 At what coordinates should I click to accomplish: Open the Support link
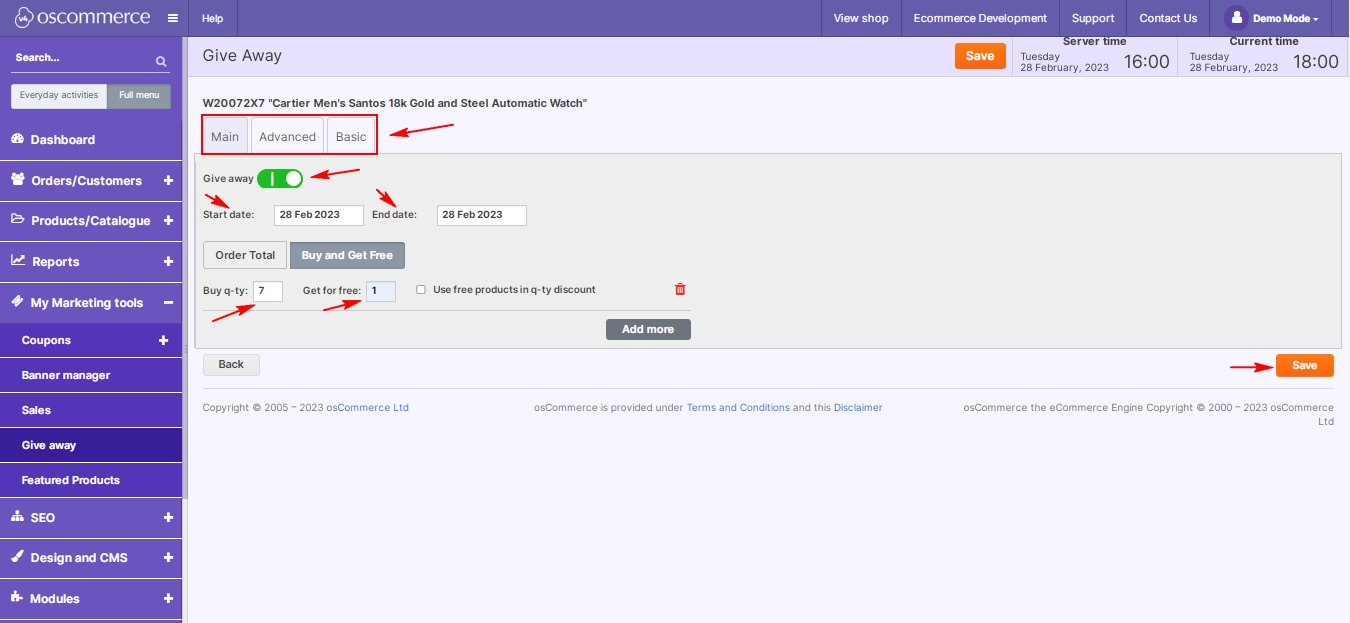click(x=1093, y=18)
